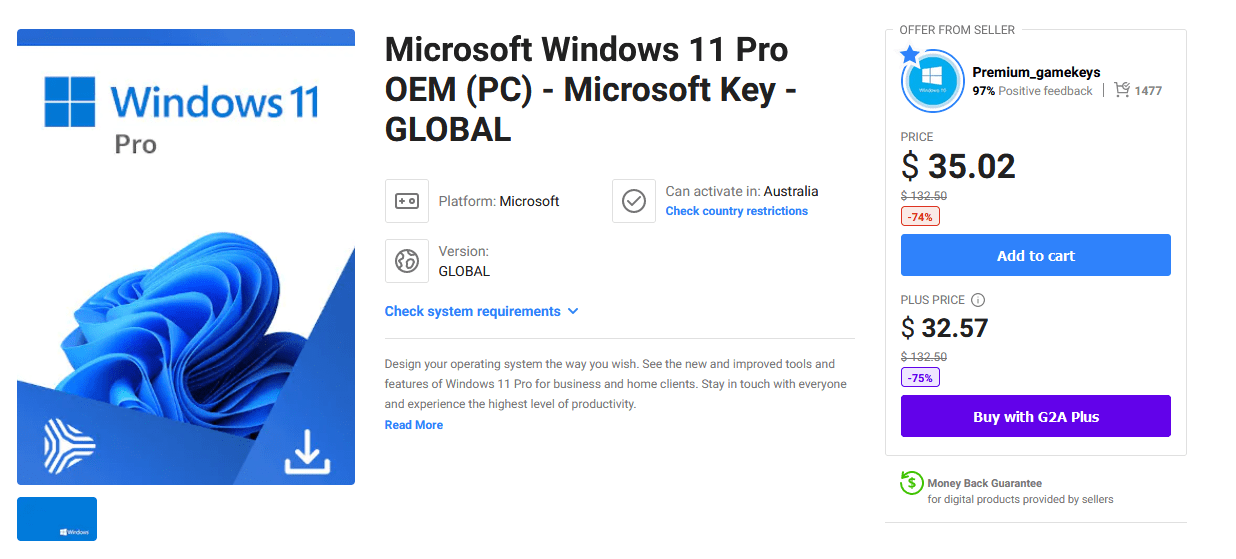Viewport: 1236px width, 559px height.
Task: Click the purple -75% Plus discount badge
Action: [920, 378]
